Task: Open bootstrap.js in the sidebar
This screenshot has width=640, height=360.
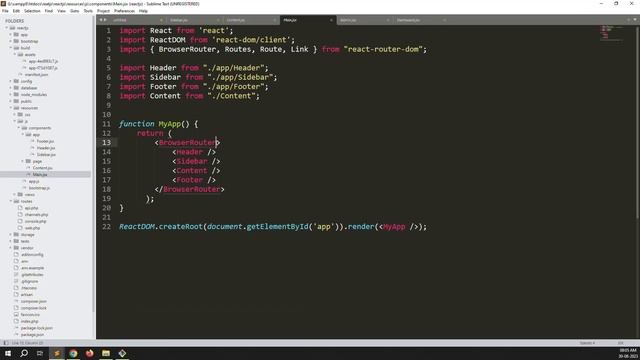Action: click(x=39, y=188)
